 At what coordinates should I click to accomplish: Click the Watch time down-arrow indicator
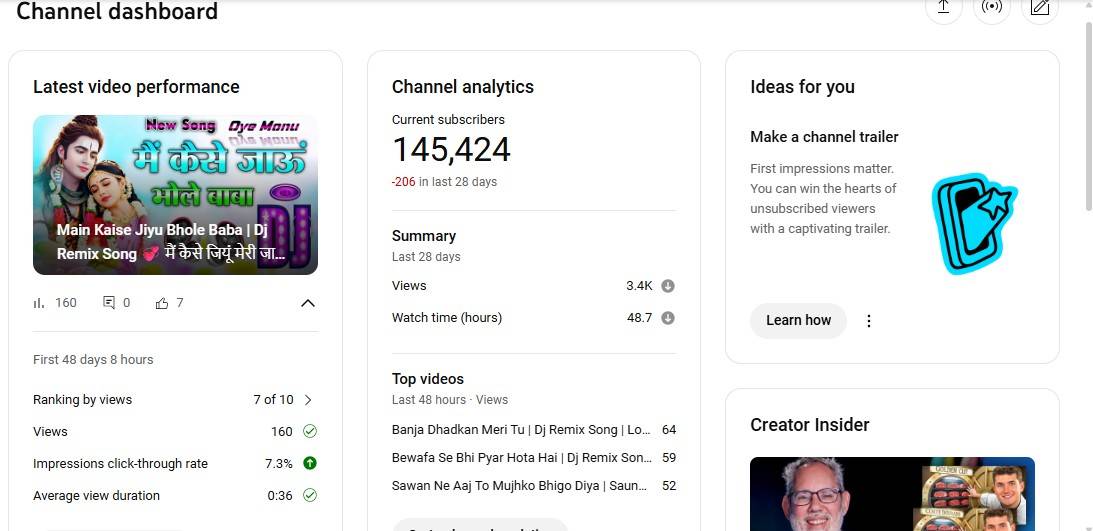[668, 318]
